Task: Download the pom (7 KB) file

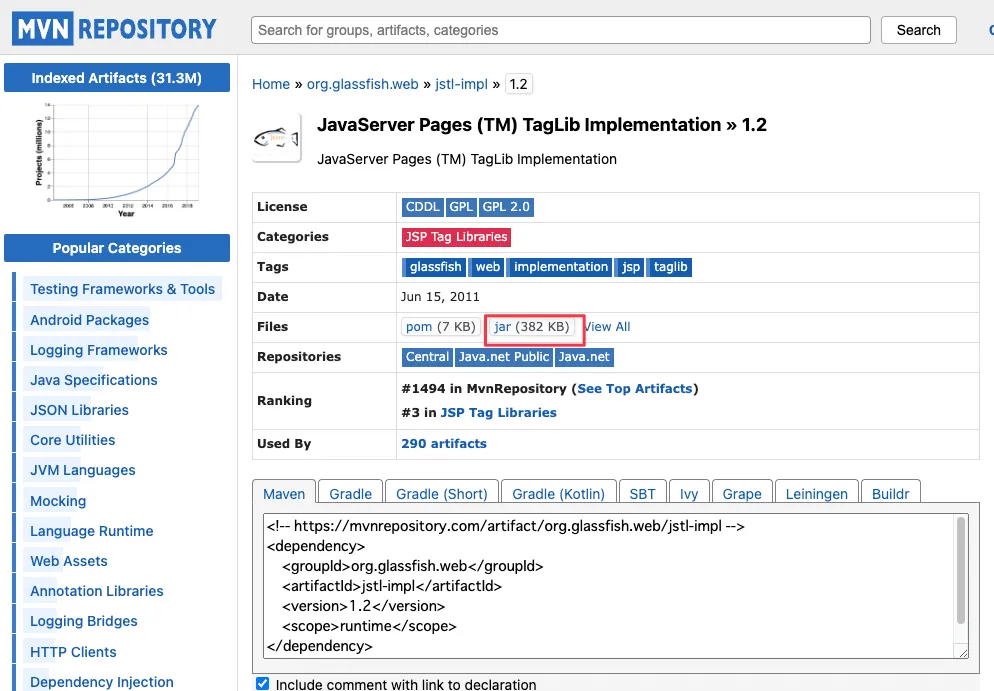Action: point(441,327)
